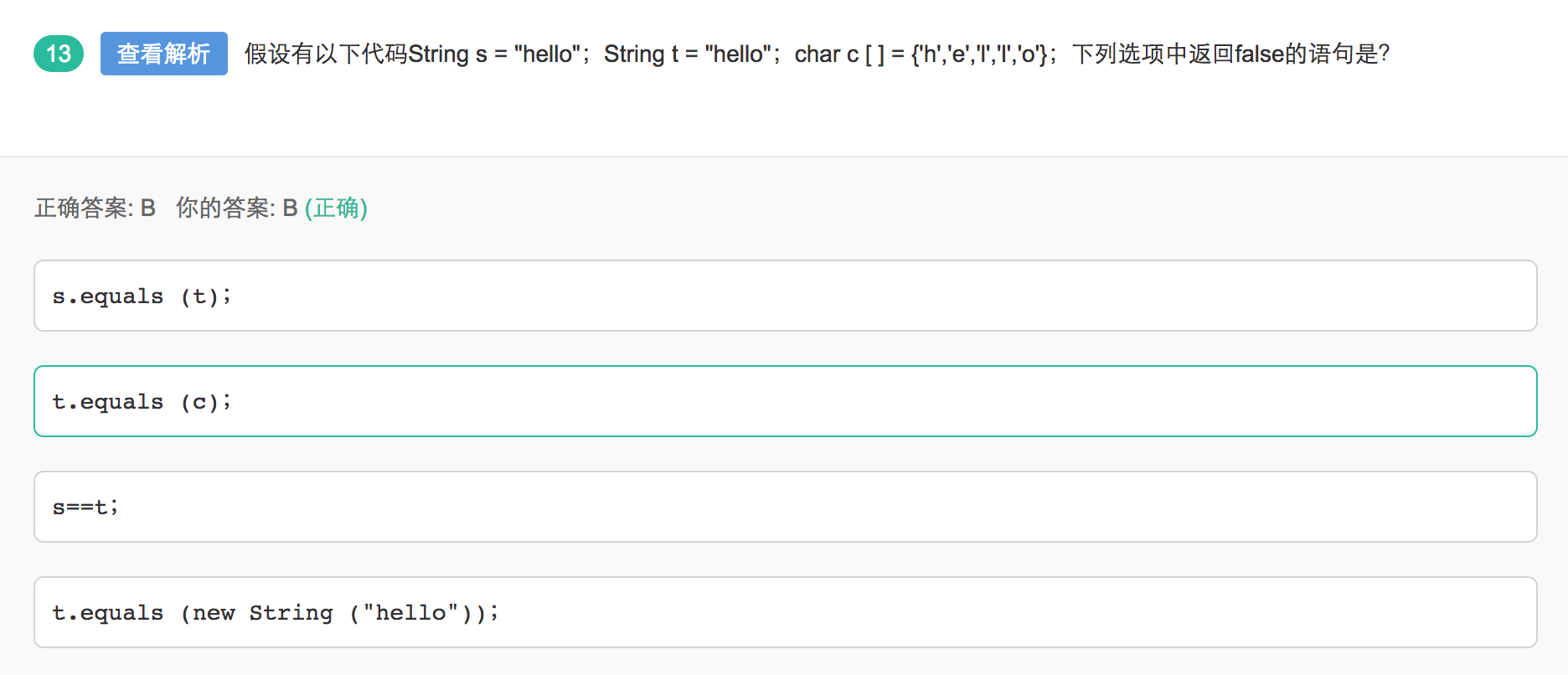Click the question text about String s = "hello"

[817, 54]
